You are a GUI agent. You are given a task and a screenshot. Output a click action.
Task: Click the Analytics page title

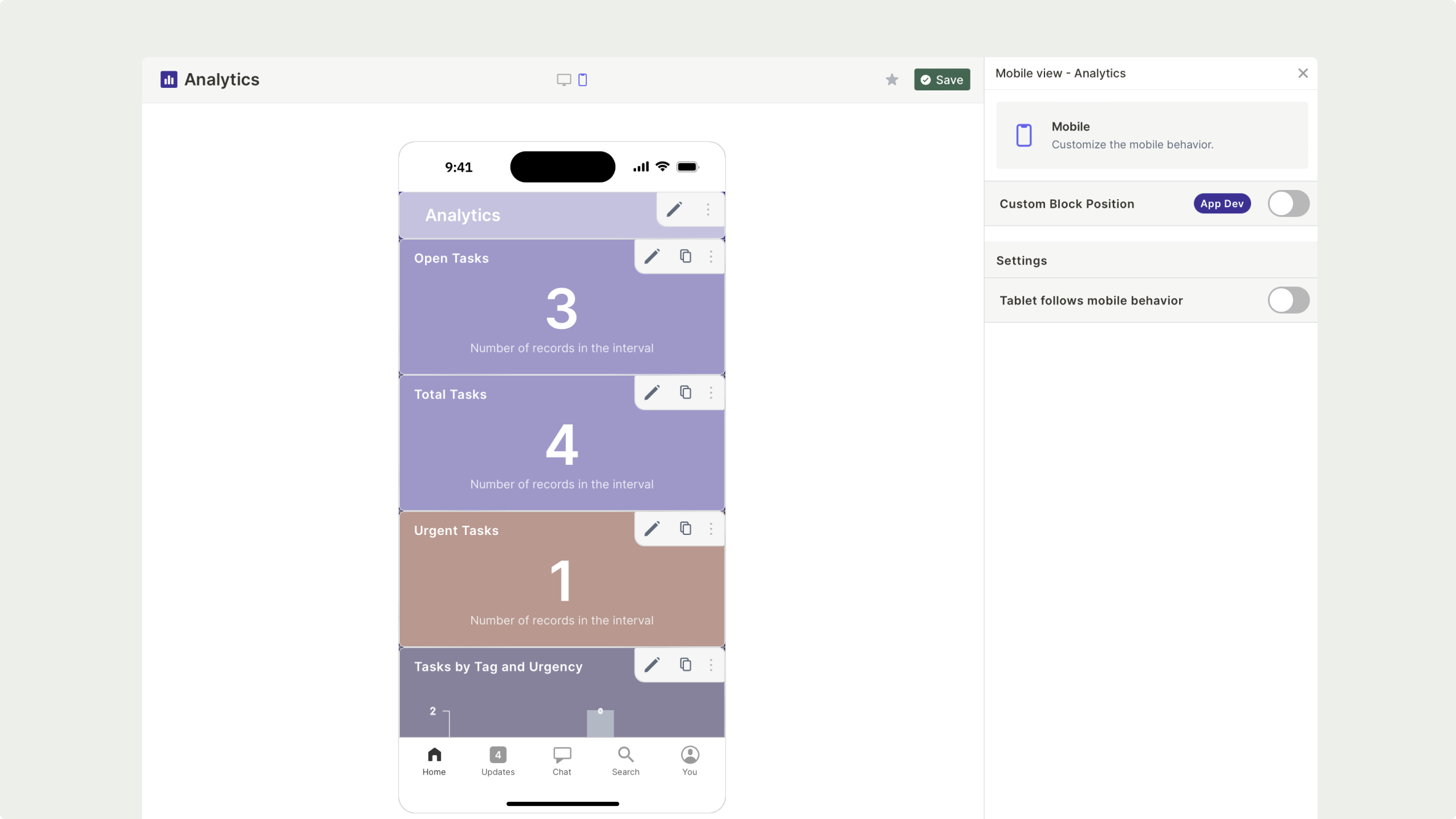coord(221,79)
